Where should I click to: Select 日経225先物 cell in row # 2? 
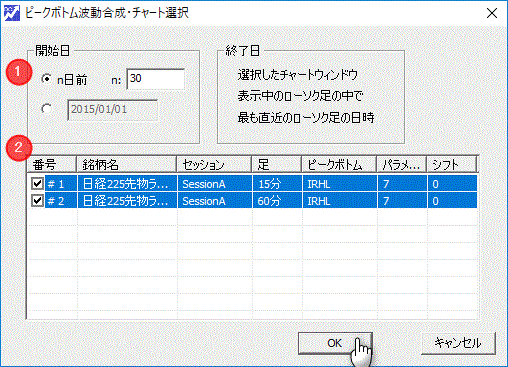[127, 201]
